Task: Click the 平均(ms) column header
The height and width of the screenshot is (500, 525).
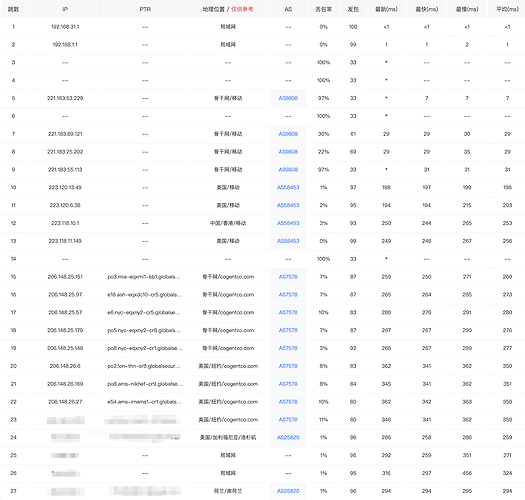Action: click(507, 9)
